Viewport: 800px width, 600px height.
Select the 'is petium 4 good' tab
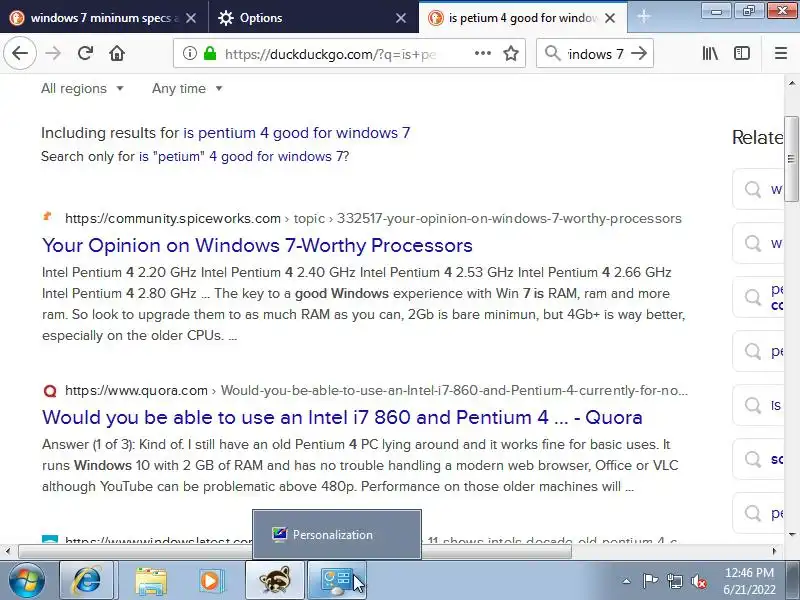pyautogui.click(x=523, y=17)
